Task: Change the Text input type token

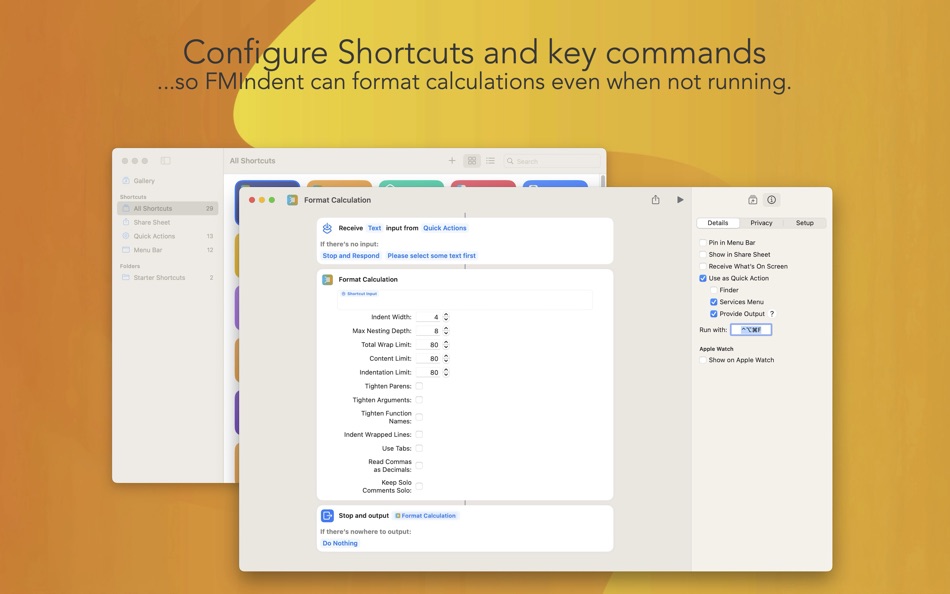Action: click(374, 228)
